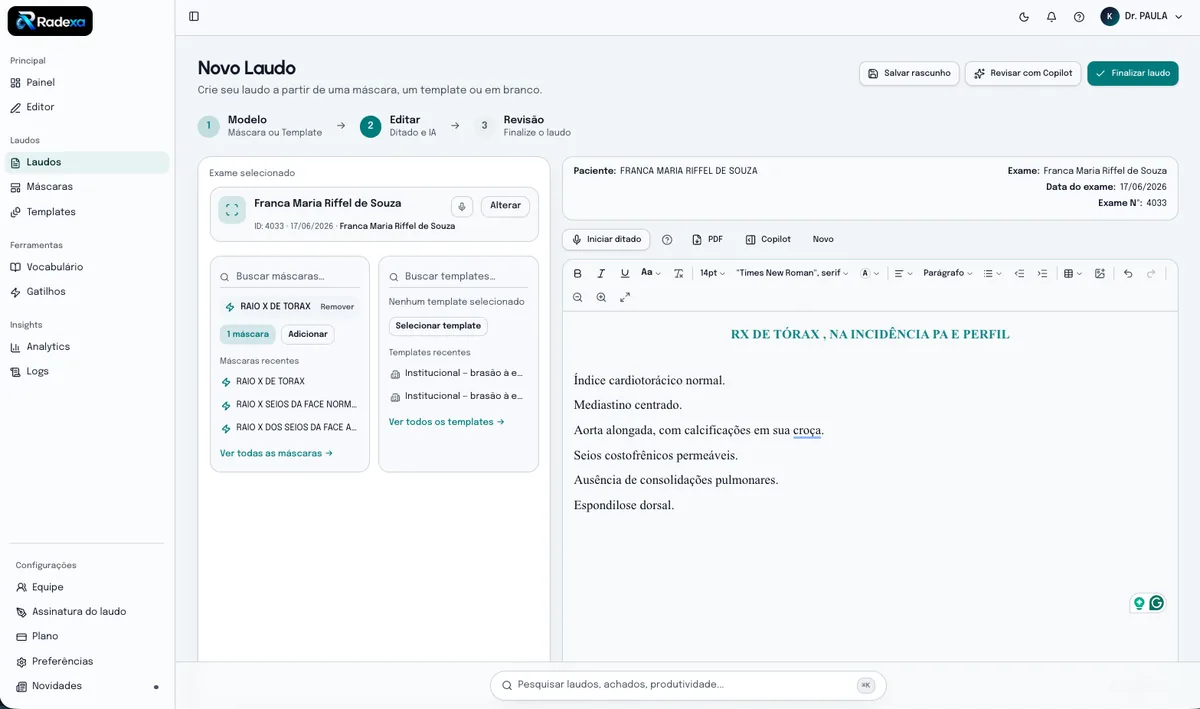Viewport: 1200px width, 709px height.
Task: Apply underline formatting
Action: tap(625, 273)
